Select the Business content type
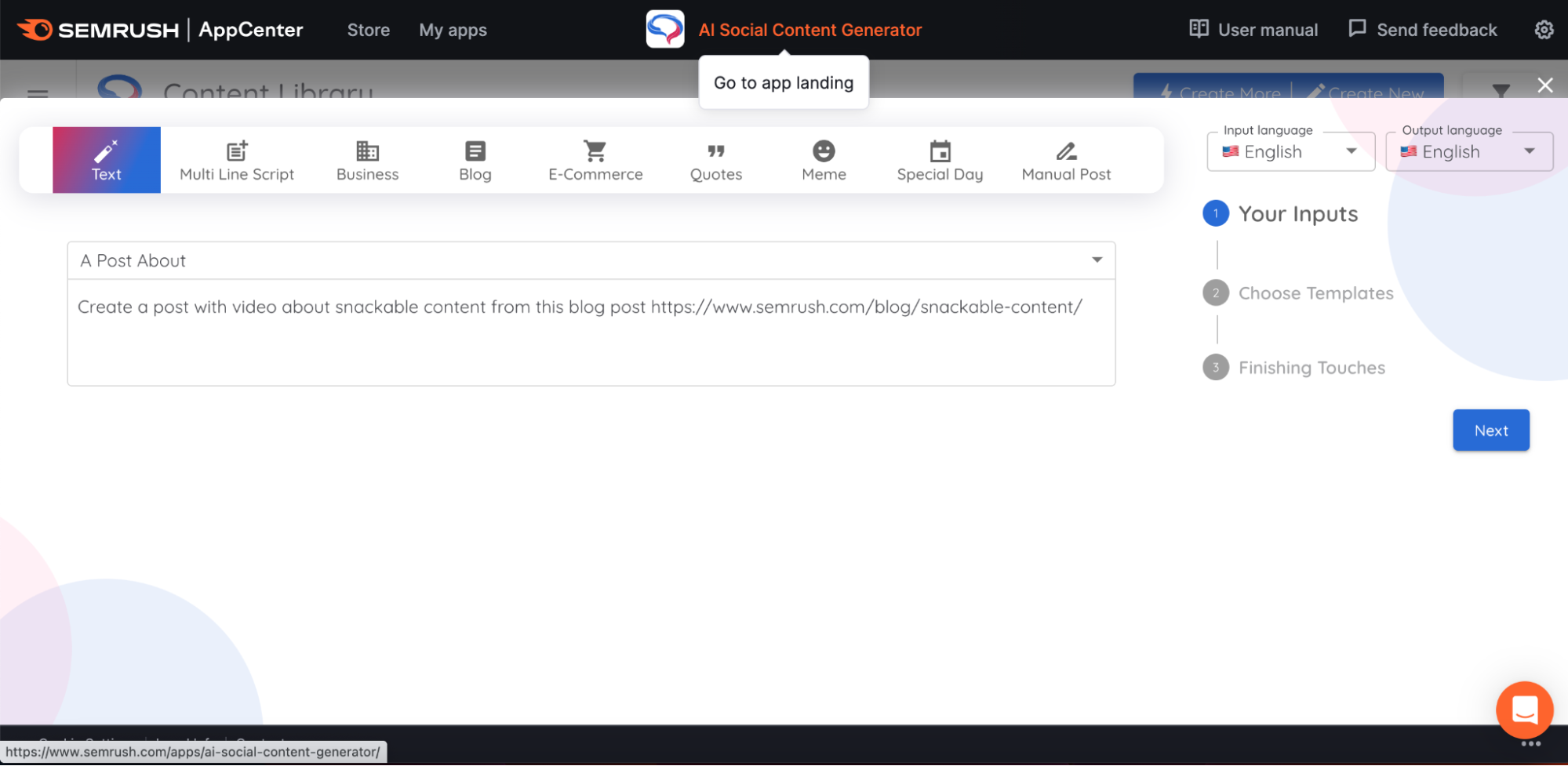Image resolution: width=1568 pixels, height=766 pixels. click(366, 159)
